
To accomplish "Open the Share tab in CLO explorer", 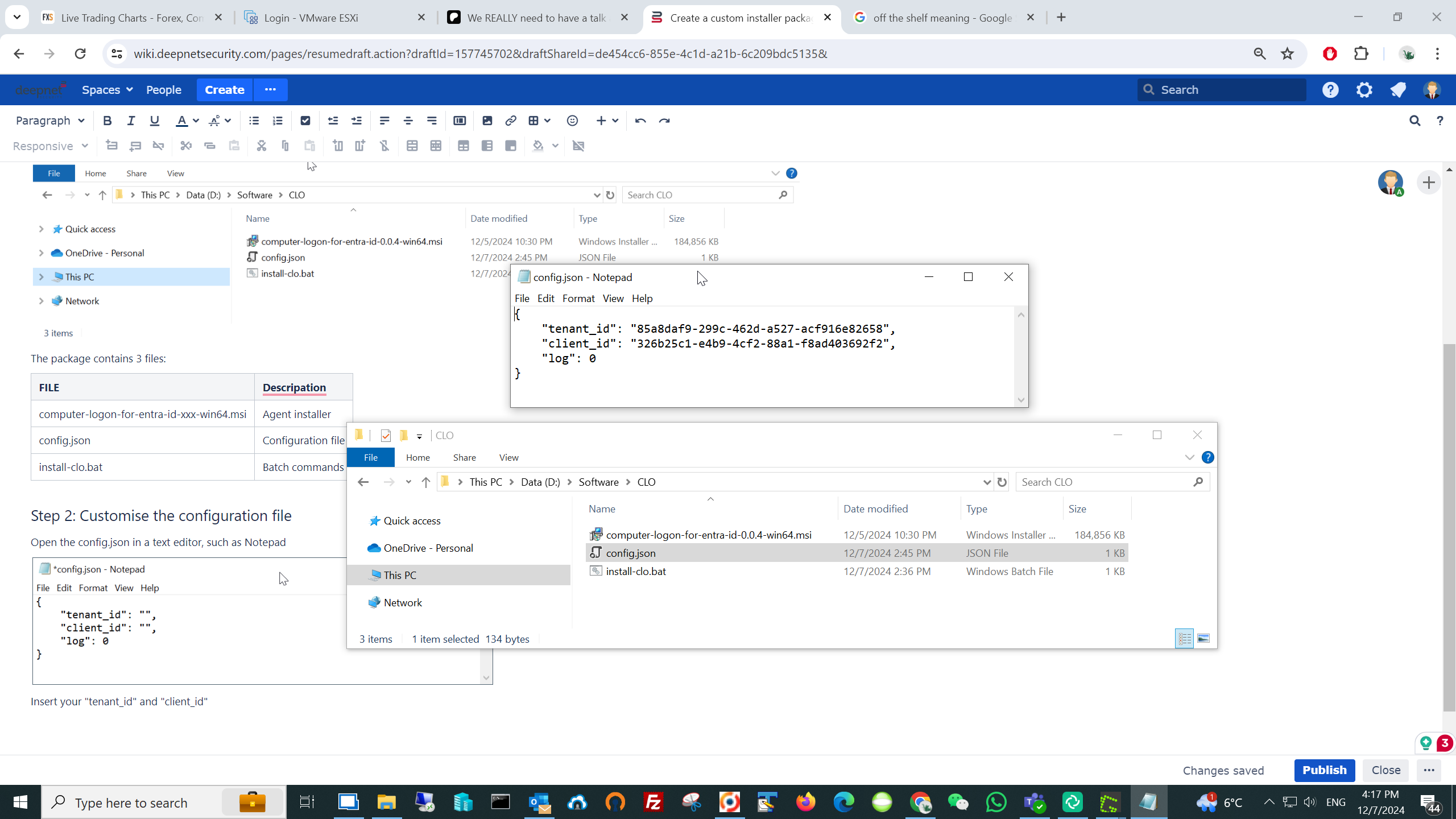I will tap(464, 457).
